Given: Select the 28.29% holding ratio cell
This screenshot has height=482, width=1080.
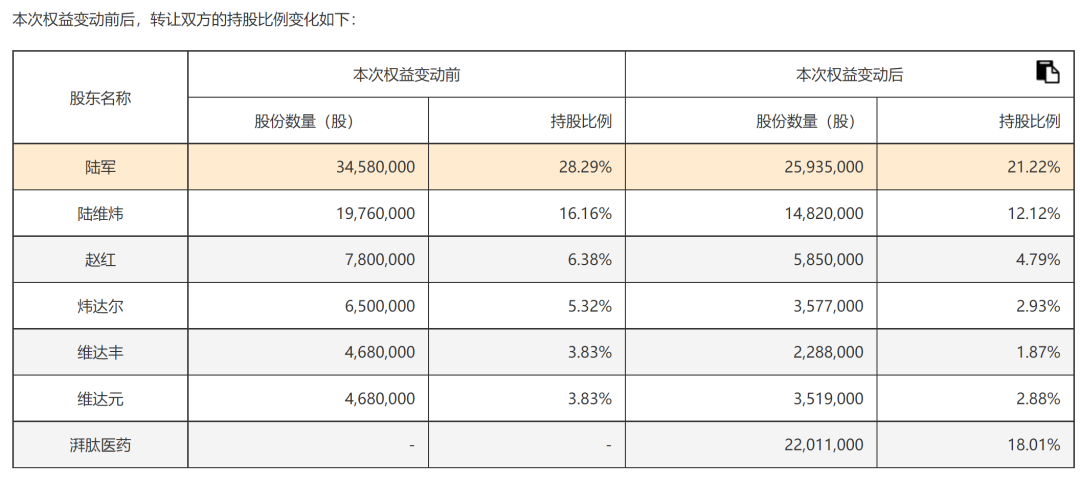Looking at the screenshot, I should [527, 167].
